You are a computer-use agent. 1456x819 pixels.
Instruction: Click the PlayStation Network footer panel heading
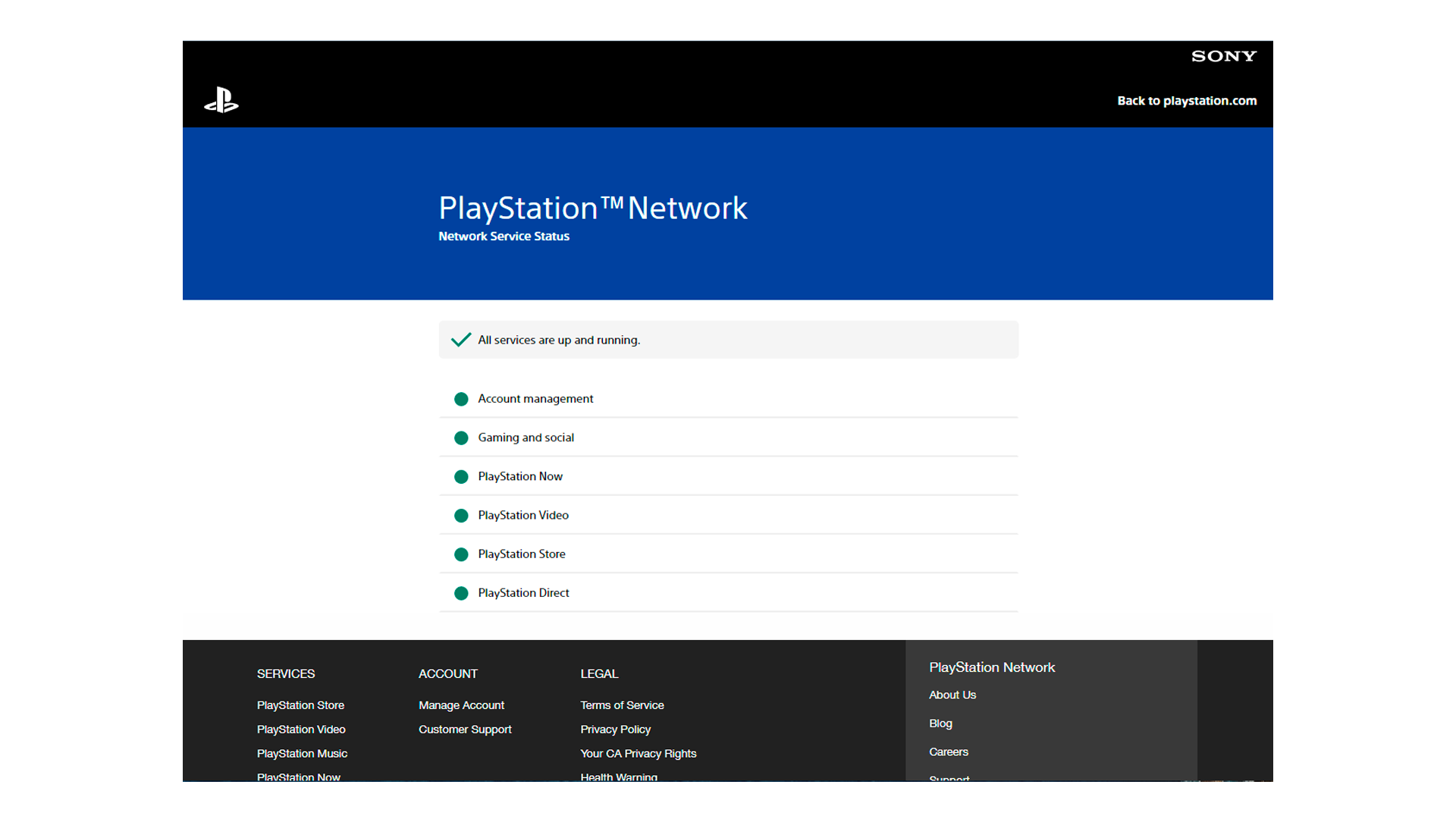coord(992,667)
